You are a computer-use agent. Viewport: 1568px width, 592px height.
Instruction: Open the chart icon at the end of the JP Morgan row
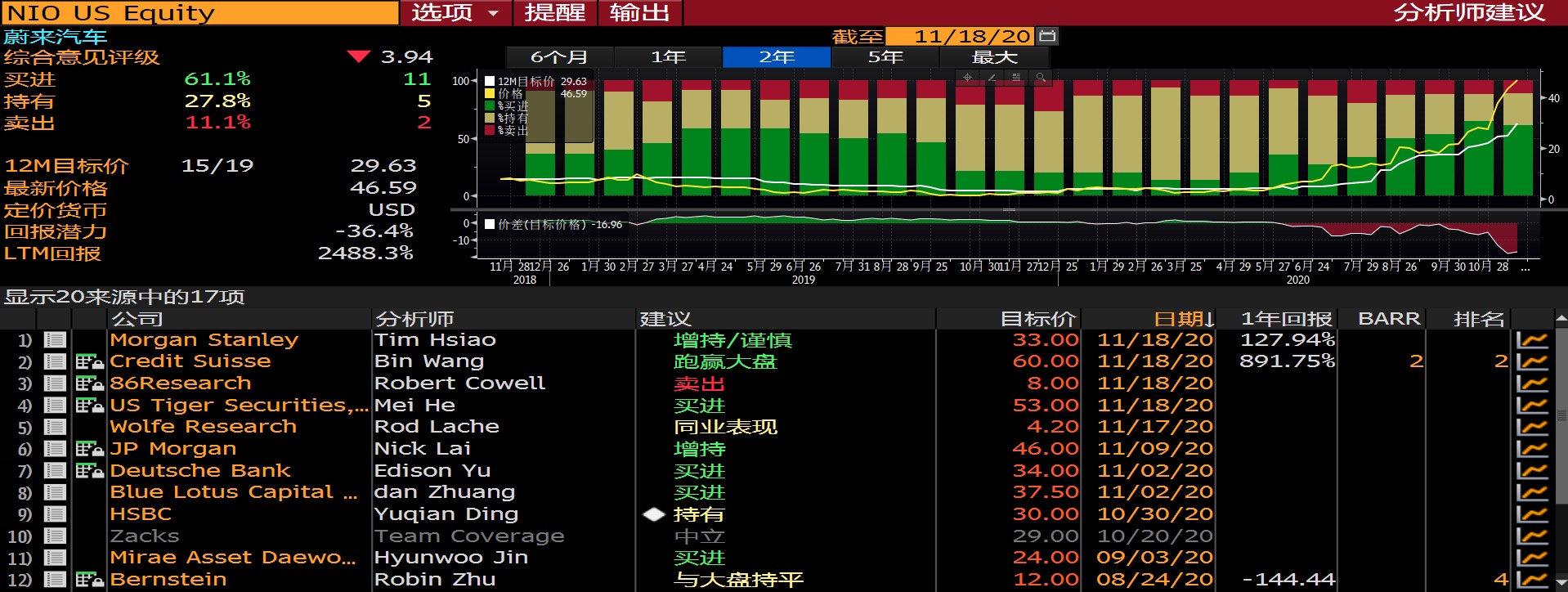click(x=1532, y=448)
